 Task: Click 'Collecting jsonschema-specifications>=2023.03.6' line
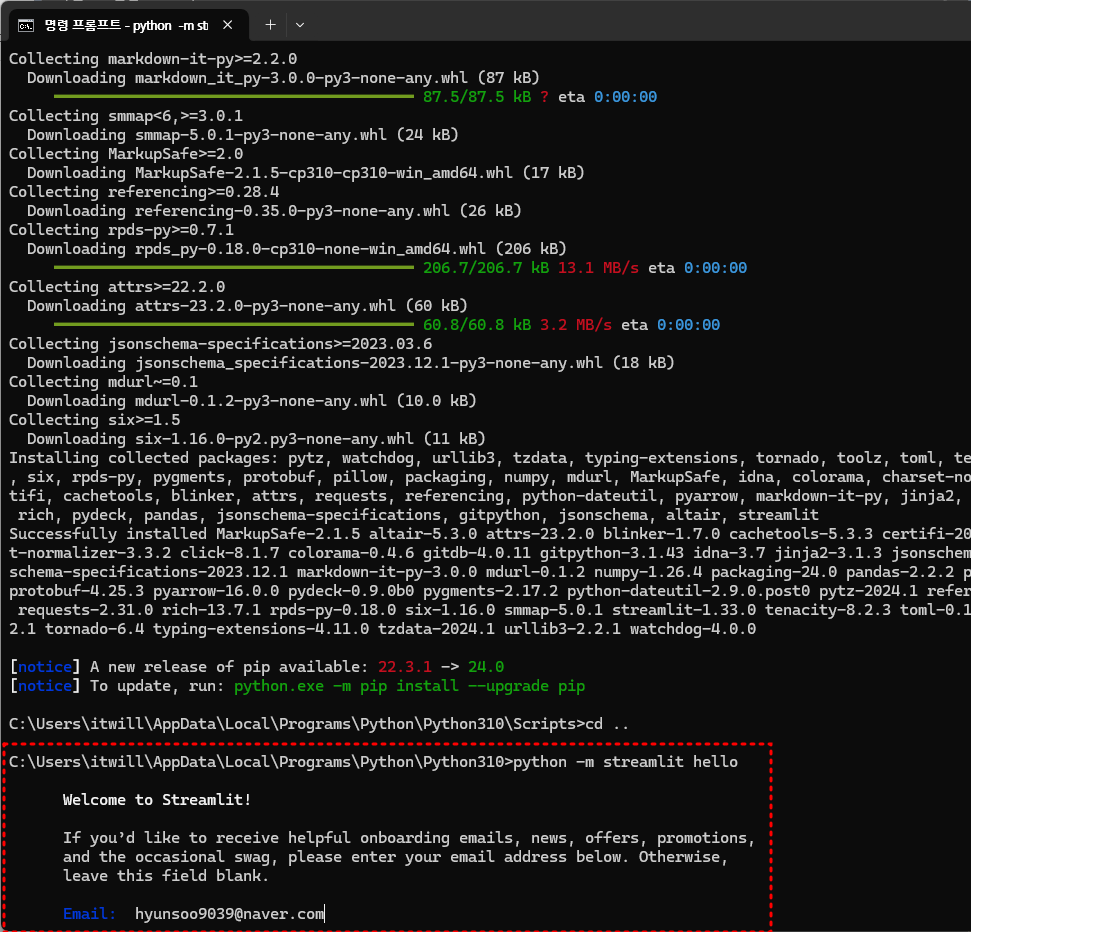tap(220, 344)
